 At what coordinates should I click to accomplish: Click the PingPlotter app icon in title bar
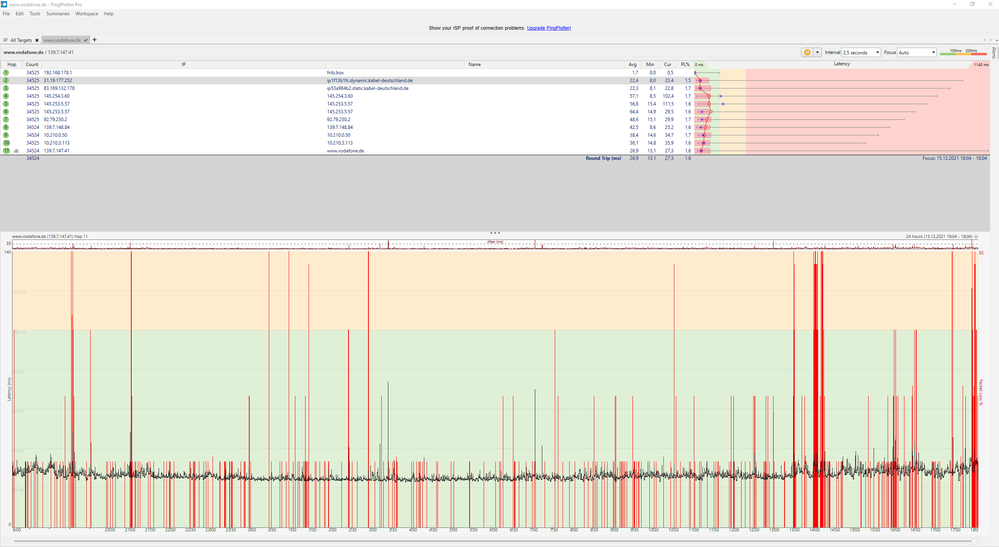5,4
